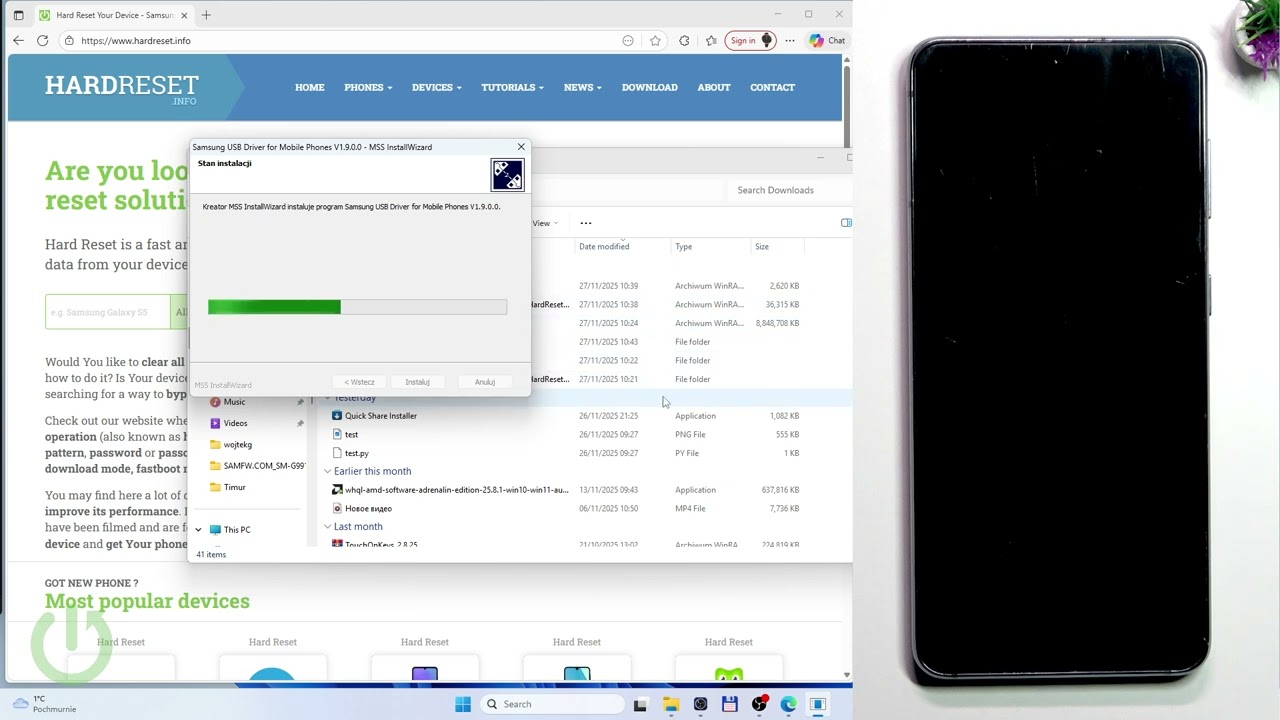Open Explorer's See more ellipsis menu

pos(586,223)
